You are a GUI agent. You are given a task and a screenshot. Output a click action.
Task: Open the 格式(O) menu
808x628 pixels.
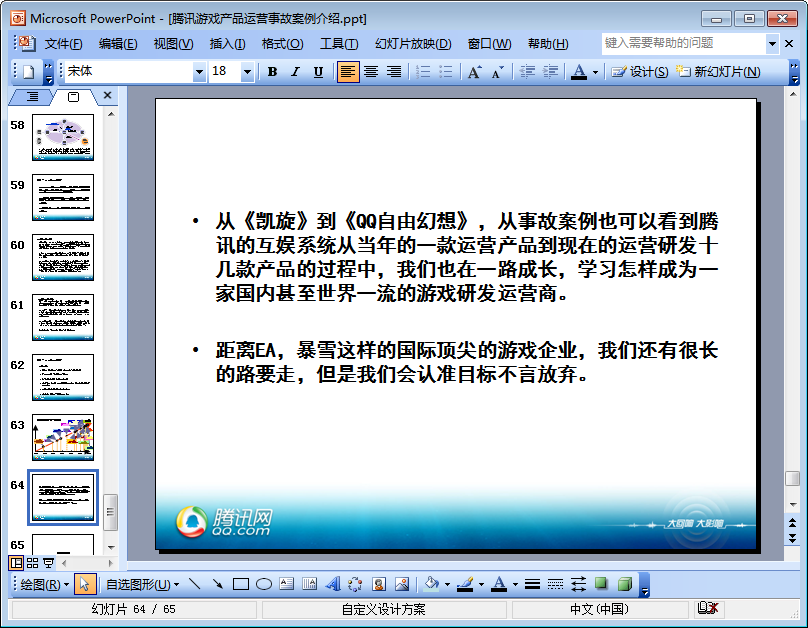[x=282, y=44]
